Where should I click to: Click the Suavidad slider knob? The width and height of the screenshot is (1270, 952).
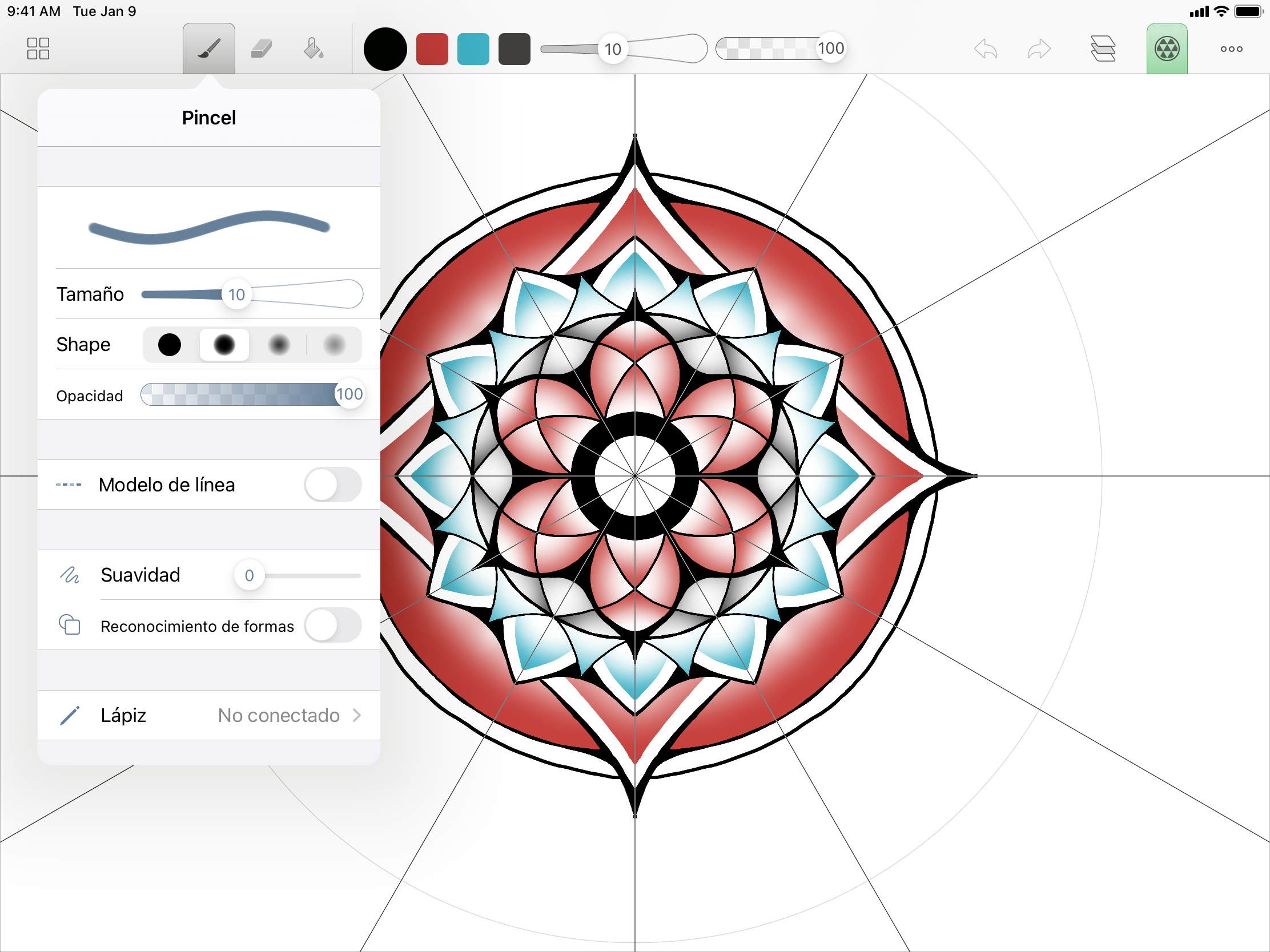click(x=249, y=575)
